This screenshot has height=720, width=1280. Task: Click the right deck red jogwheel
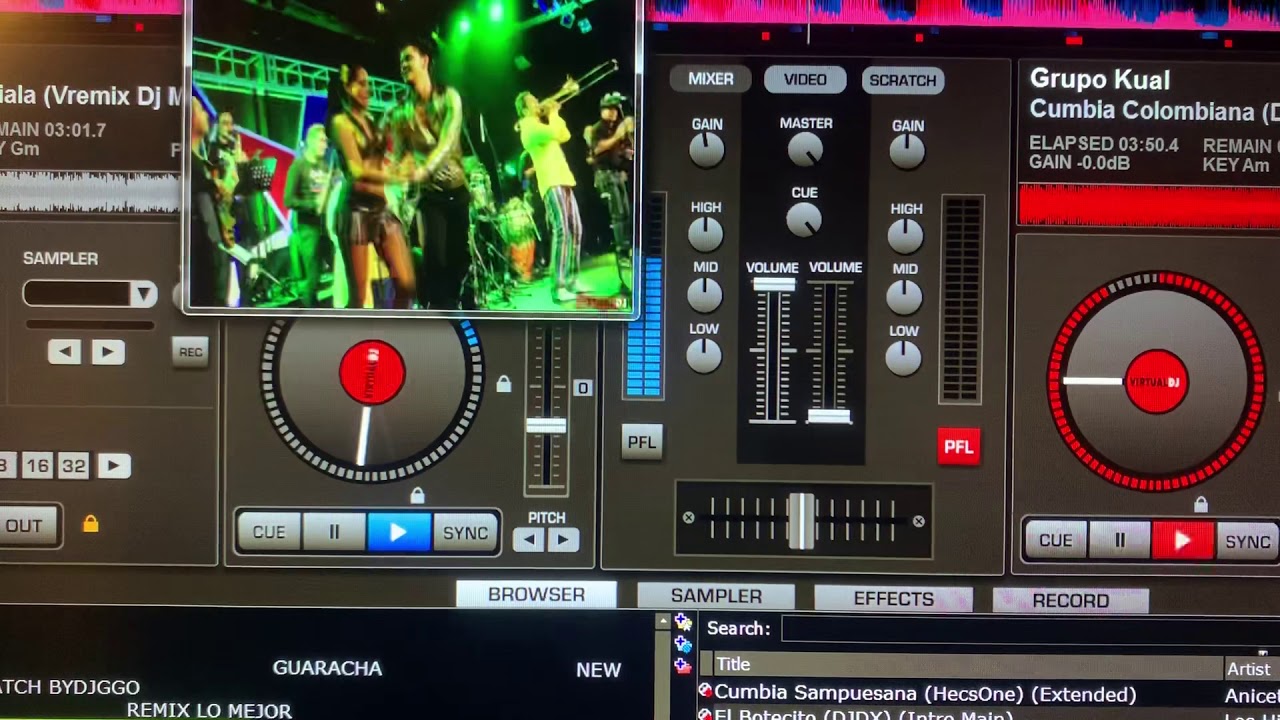coord(1157,381)
